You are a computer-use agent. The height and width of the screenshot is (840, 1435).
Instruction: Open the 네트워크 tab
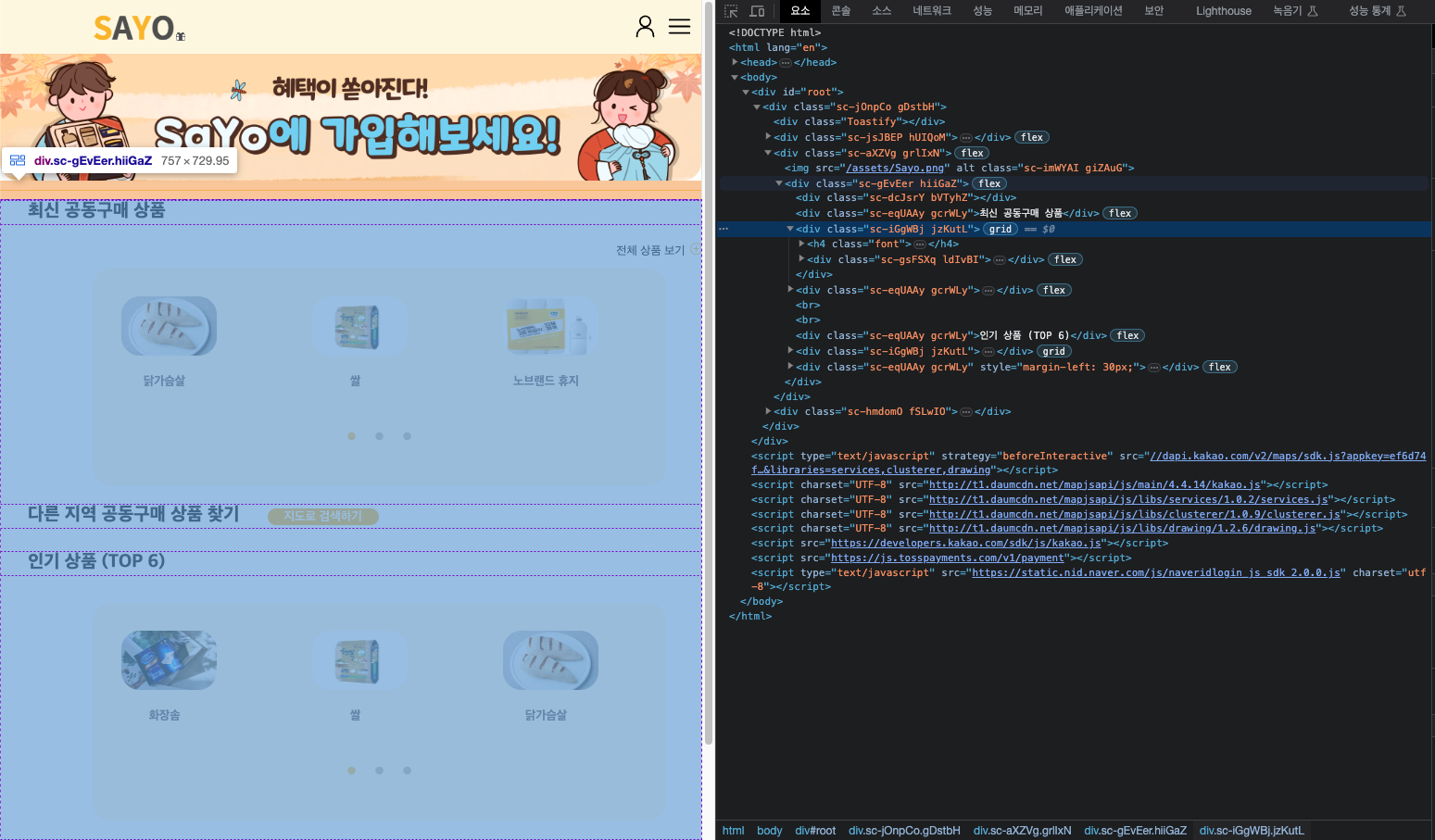[x=932, y=11]
